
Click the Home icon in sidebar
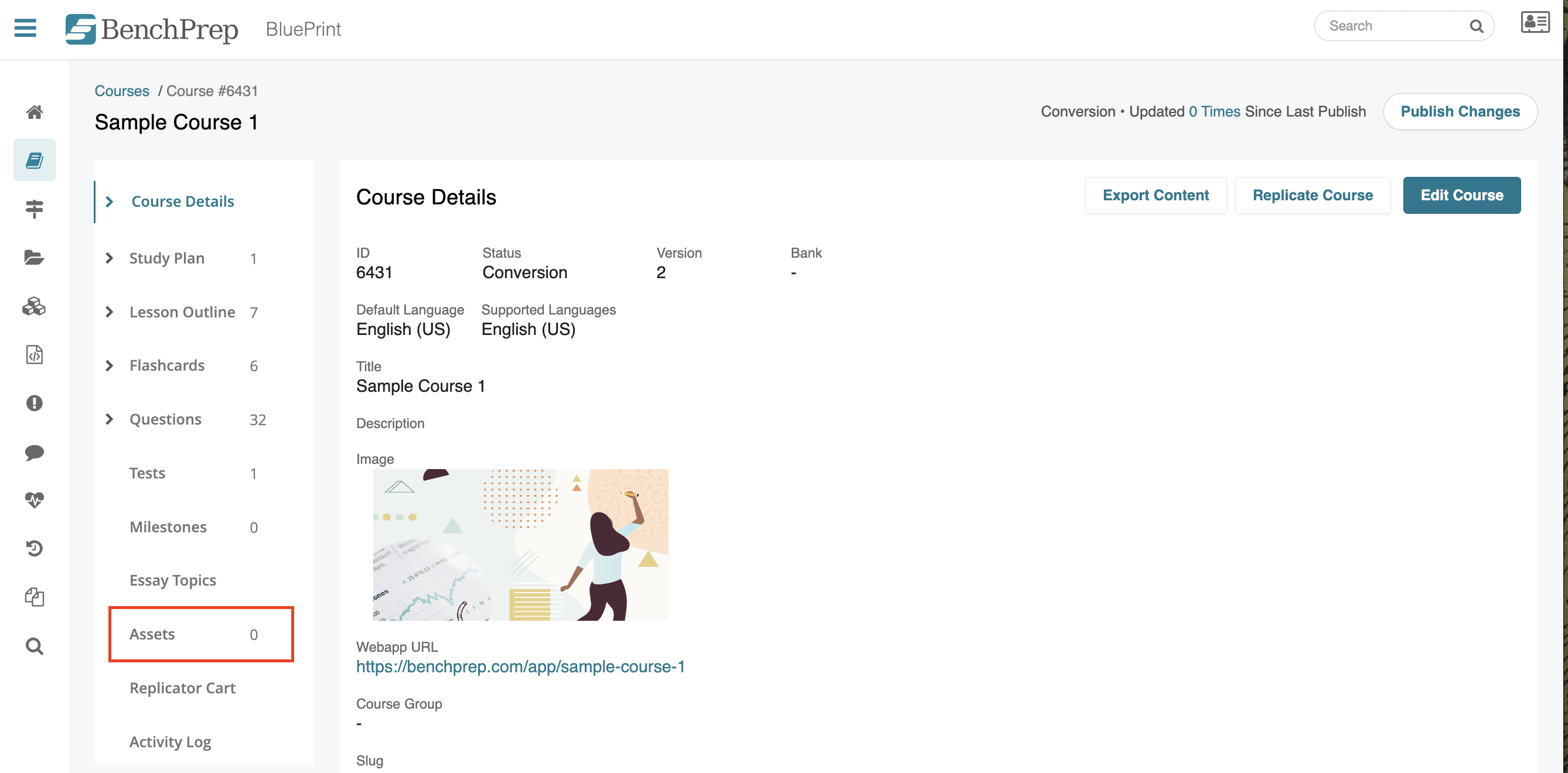click(x=35, y=112)
